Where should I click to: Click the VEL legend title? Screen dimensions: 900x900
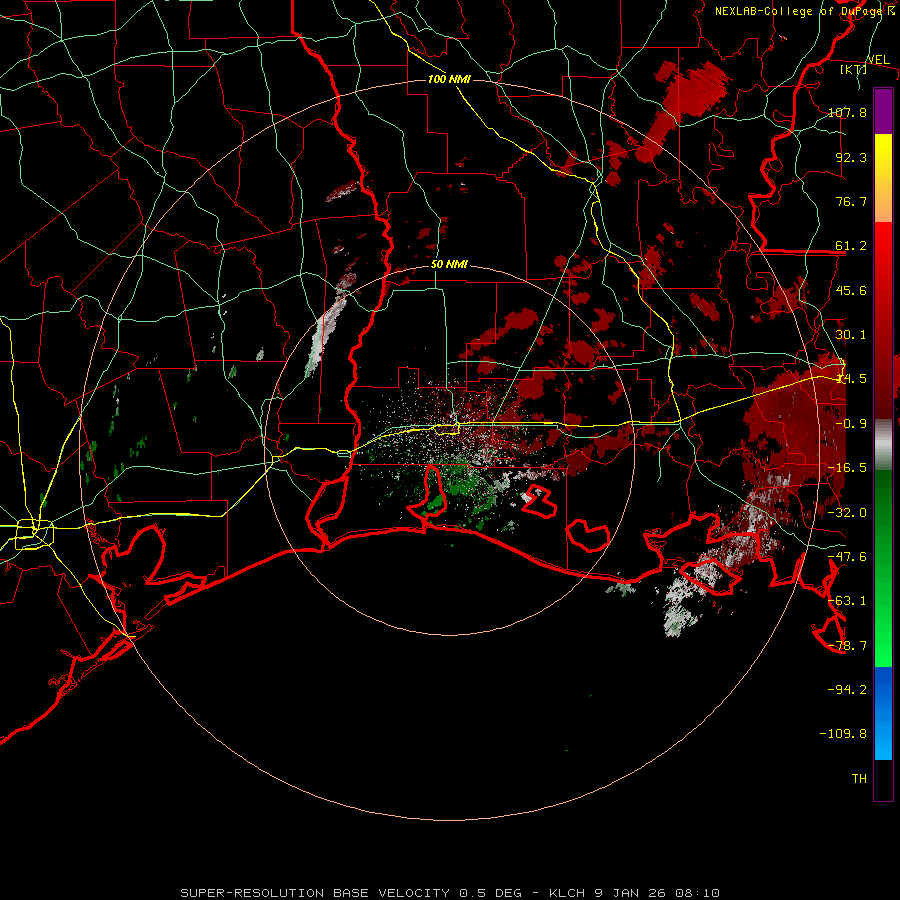[x=878, y=60]
